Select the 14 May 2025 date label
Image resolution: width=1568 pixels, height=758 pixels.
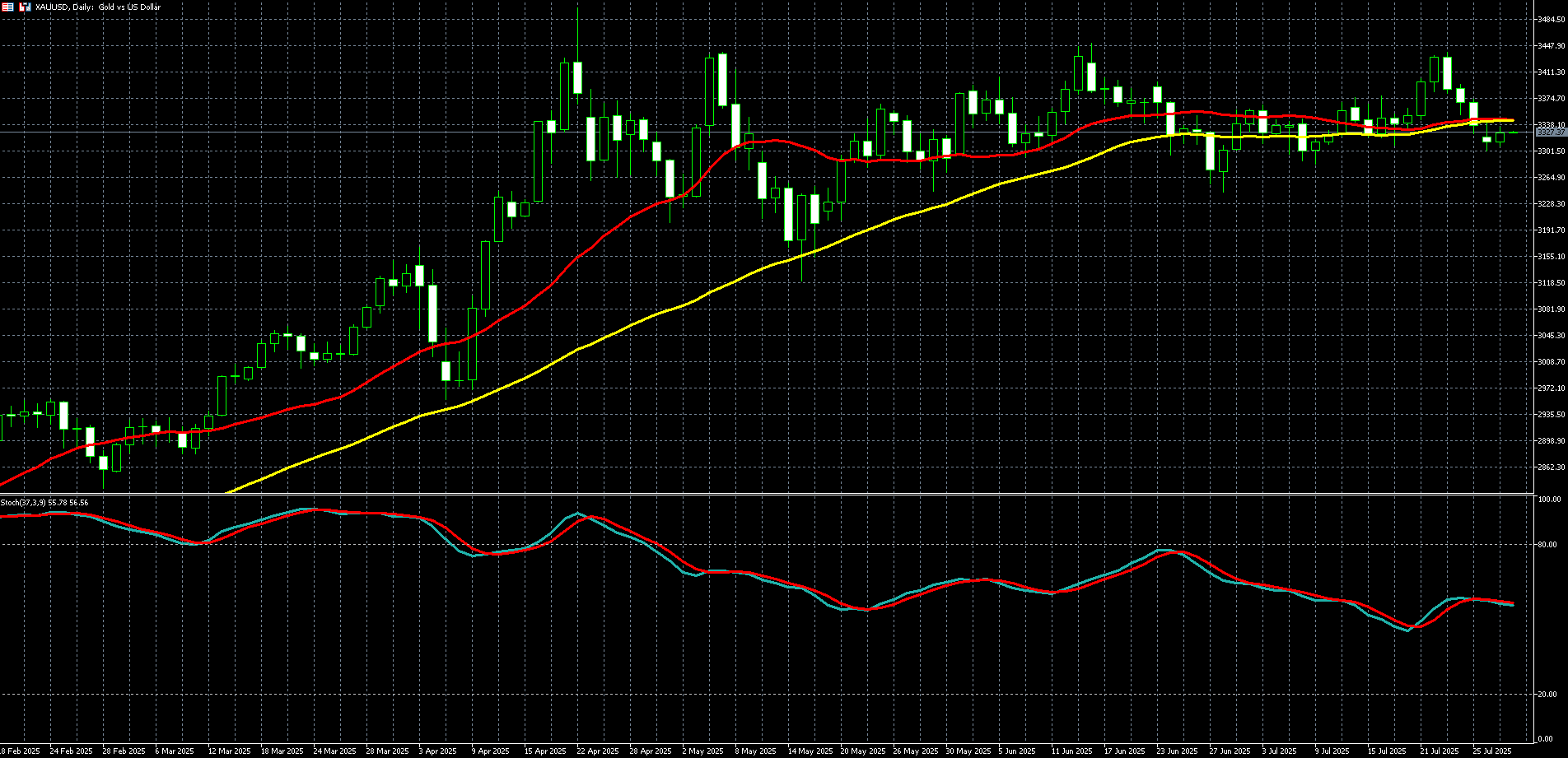click(810, 751)
